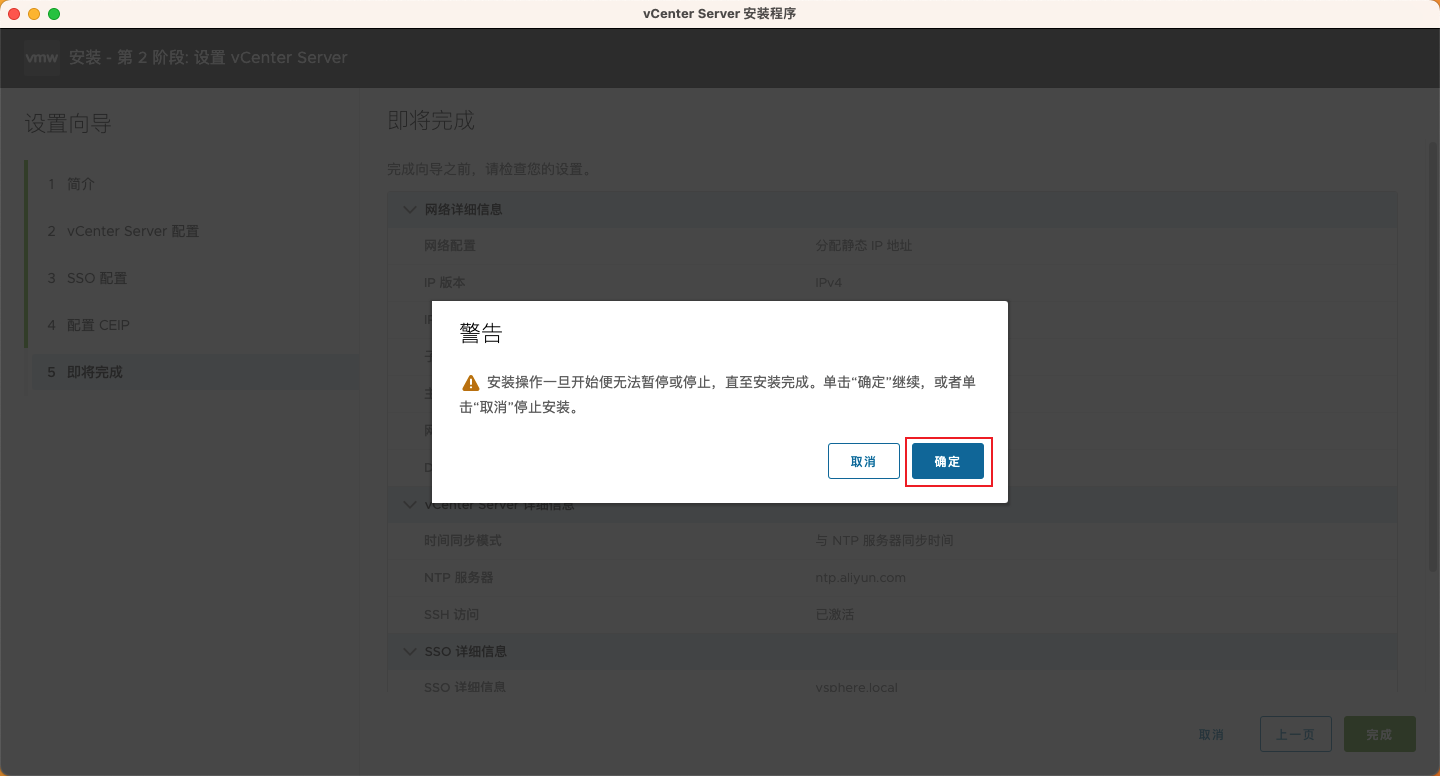Click the 确定 button in the warning dialog

[947, 461]
